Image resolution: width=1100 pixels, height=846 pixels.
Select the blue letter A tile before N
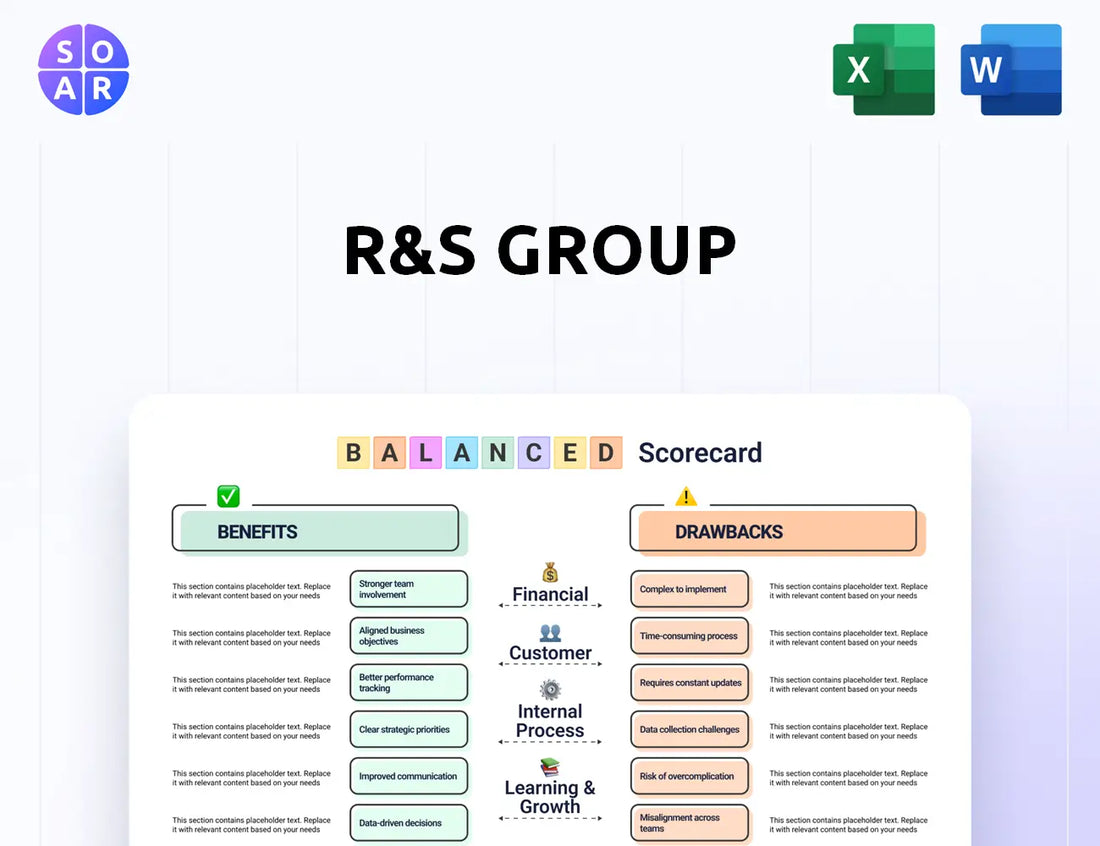462,452
